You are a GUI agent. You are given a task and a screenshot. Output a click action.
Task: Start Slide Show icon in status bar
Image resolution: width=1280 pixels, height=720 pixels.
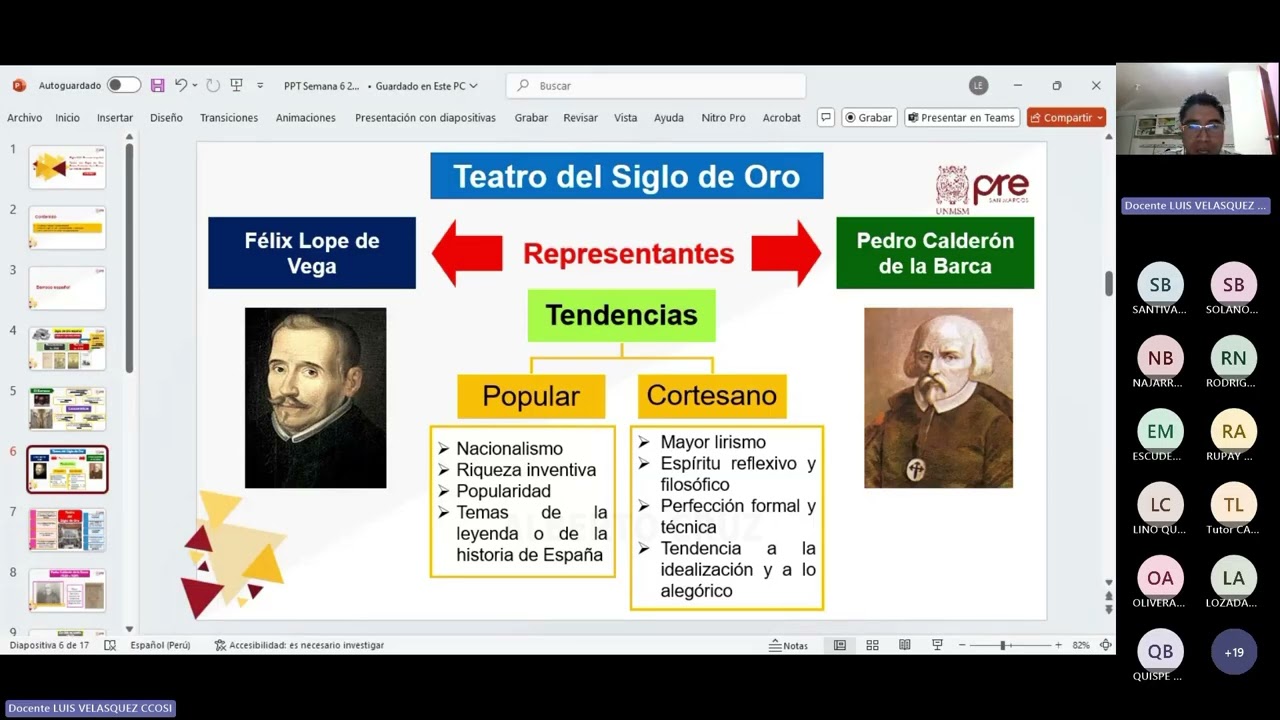(x=937, y=646)
